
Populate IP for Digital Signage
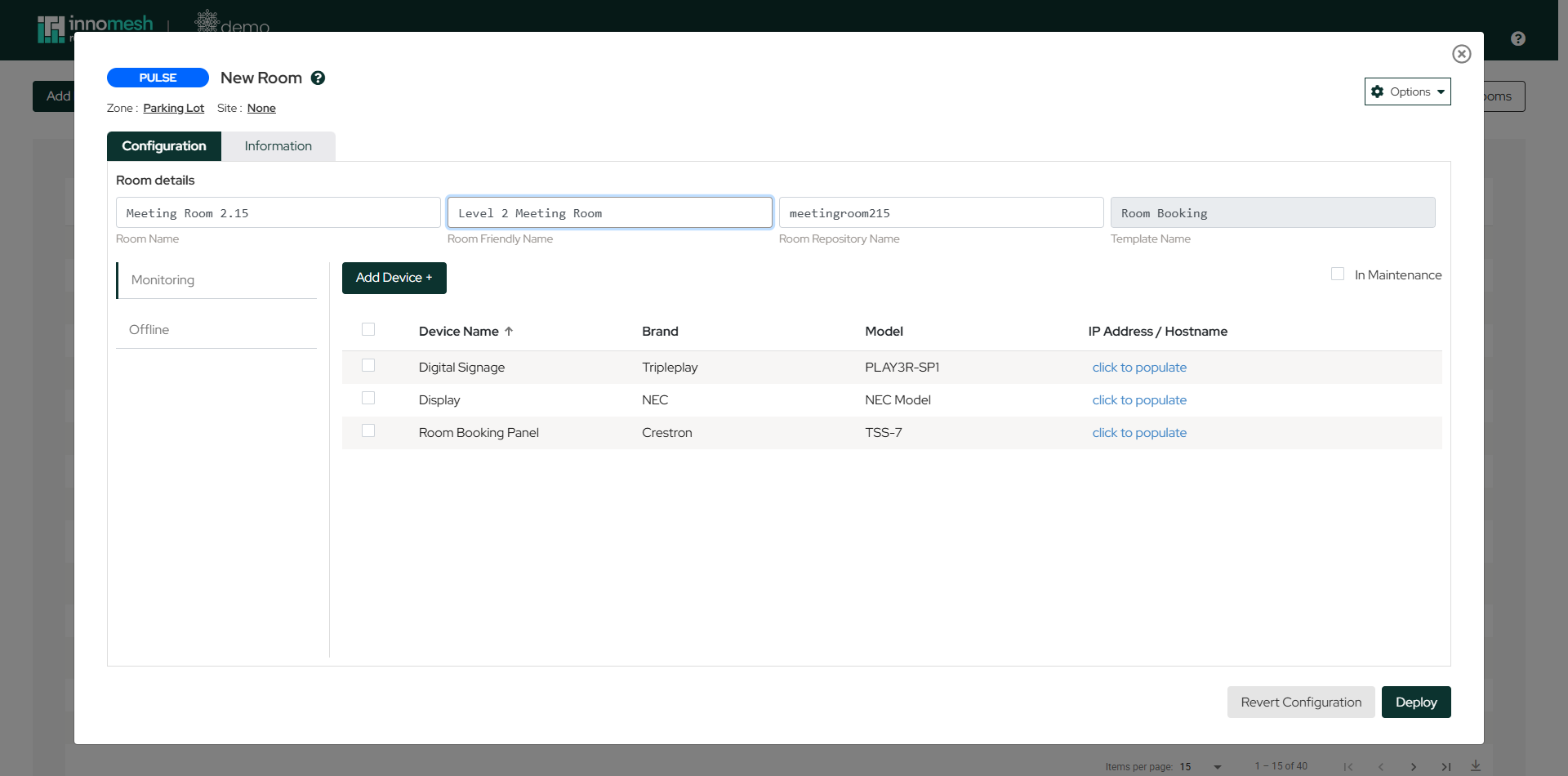[x=1139, y=368]
